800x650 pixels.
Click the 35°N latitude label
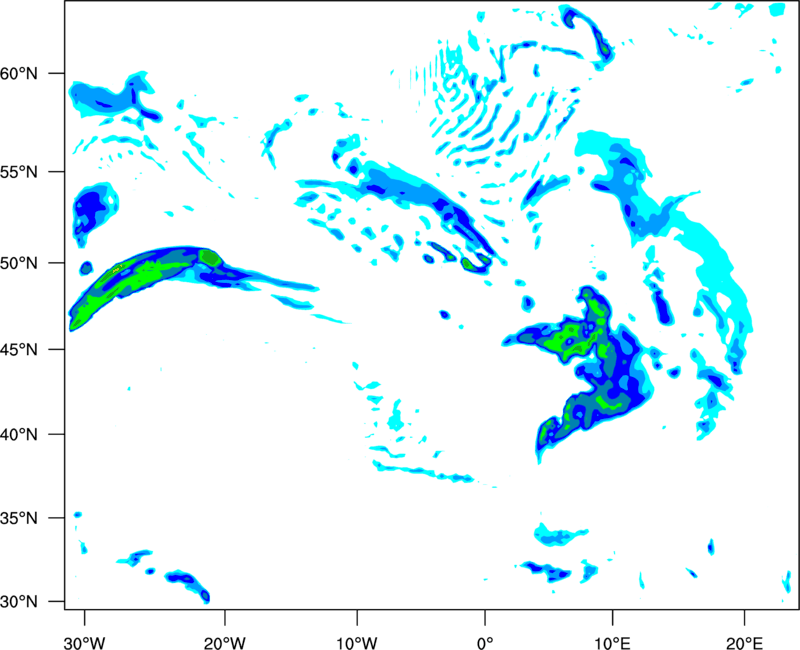(x=19, y=518)
